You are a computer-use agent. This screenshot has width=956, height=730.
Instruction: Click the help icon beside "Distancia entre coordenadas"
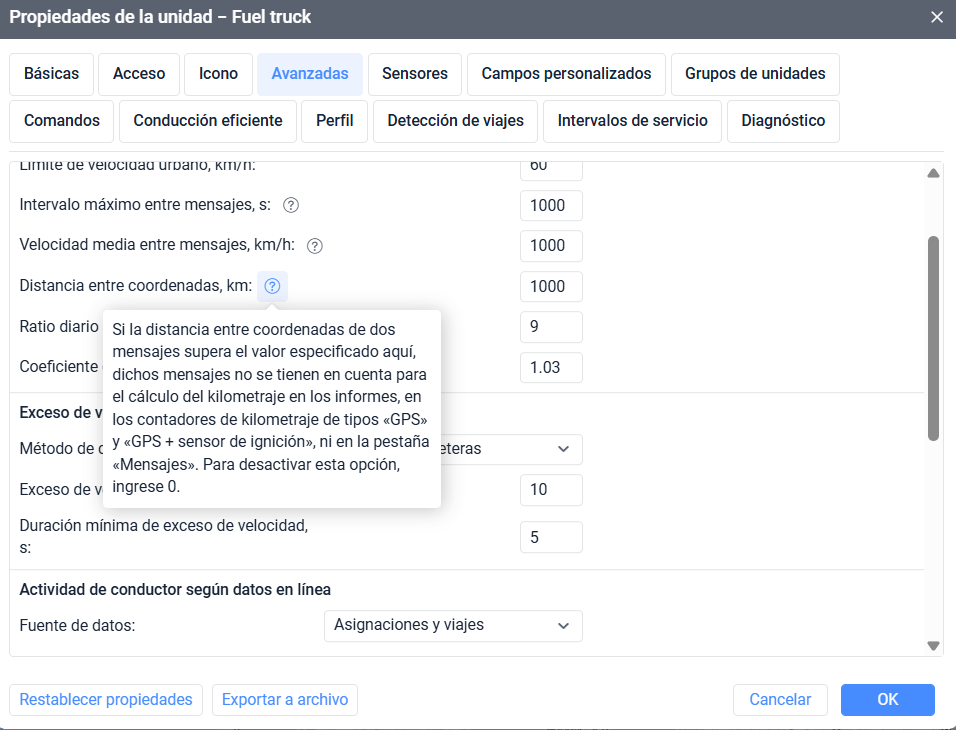pyautogui.click(x=272, y=286)
